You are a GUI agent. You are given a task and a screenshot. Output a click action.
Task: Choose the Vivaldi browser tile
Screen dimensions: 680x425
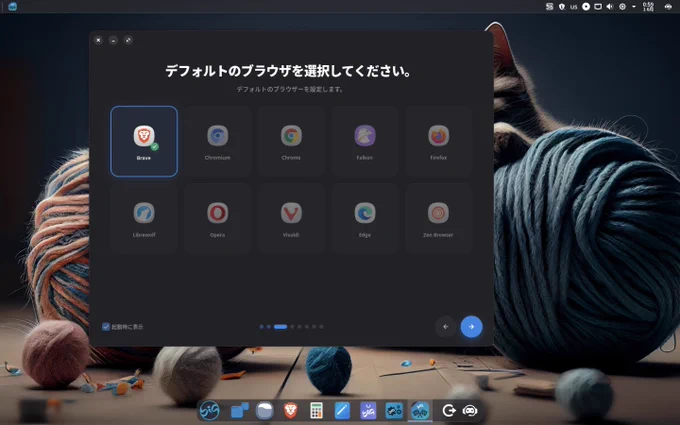[291, 218]
